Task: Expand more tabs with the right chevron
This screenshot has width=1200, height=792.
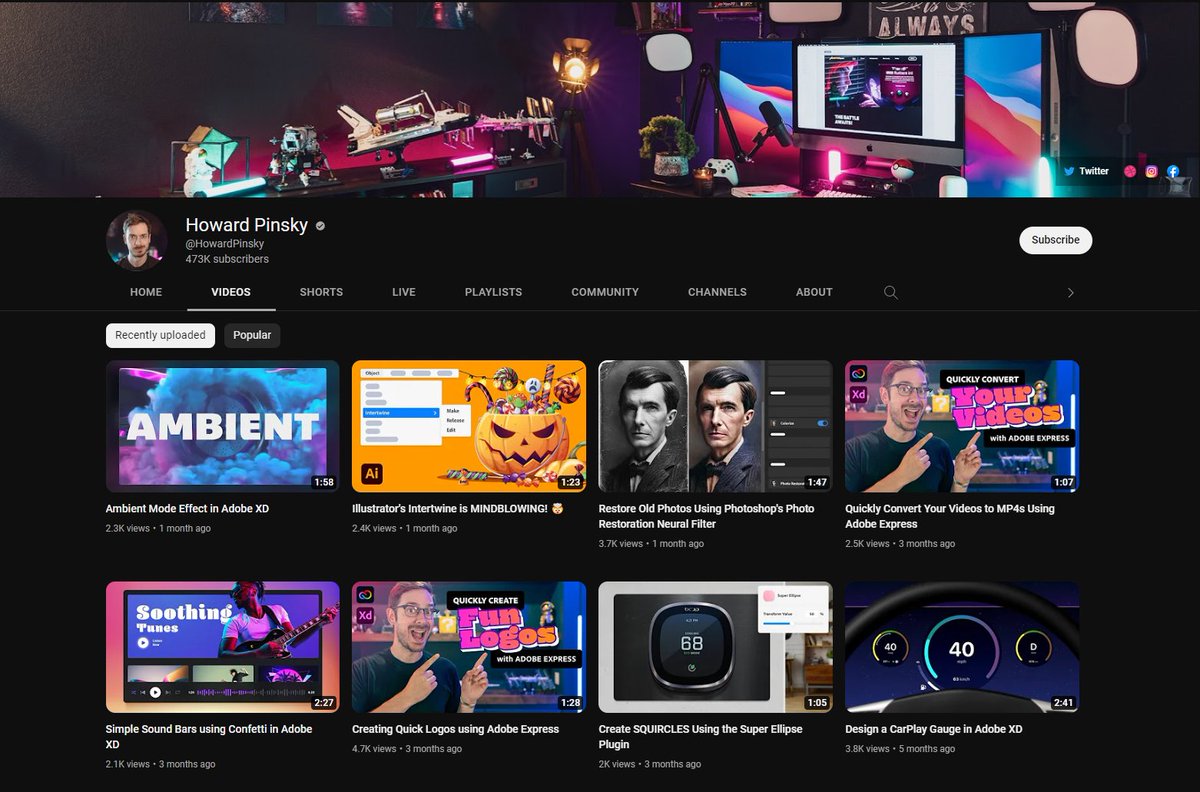Action: 1070,293
